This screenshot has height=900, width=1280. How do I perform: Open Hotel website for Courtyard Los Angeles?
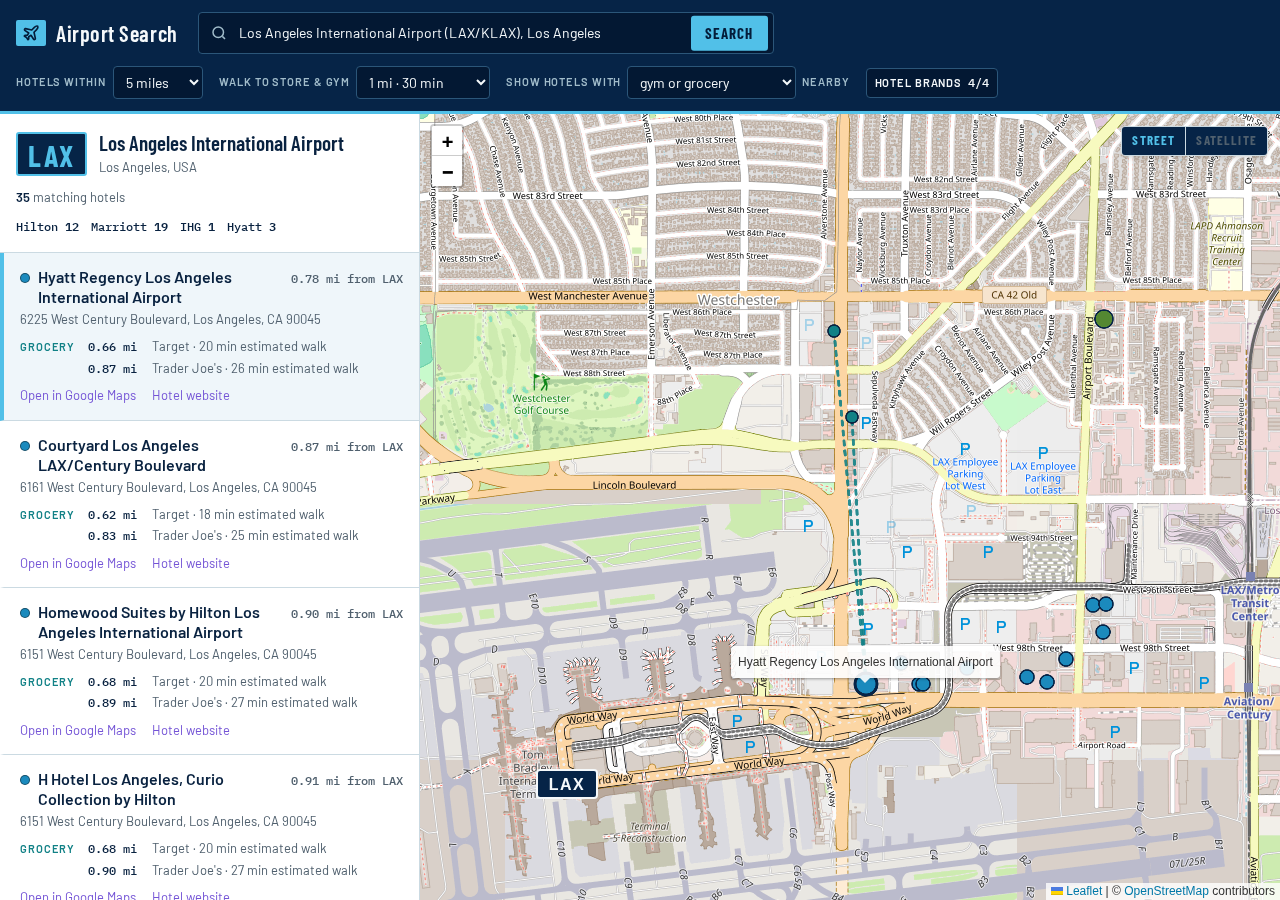pos(191,563)
